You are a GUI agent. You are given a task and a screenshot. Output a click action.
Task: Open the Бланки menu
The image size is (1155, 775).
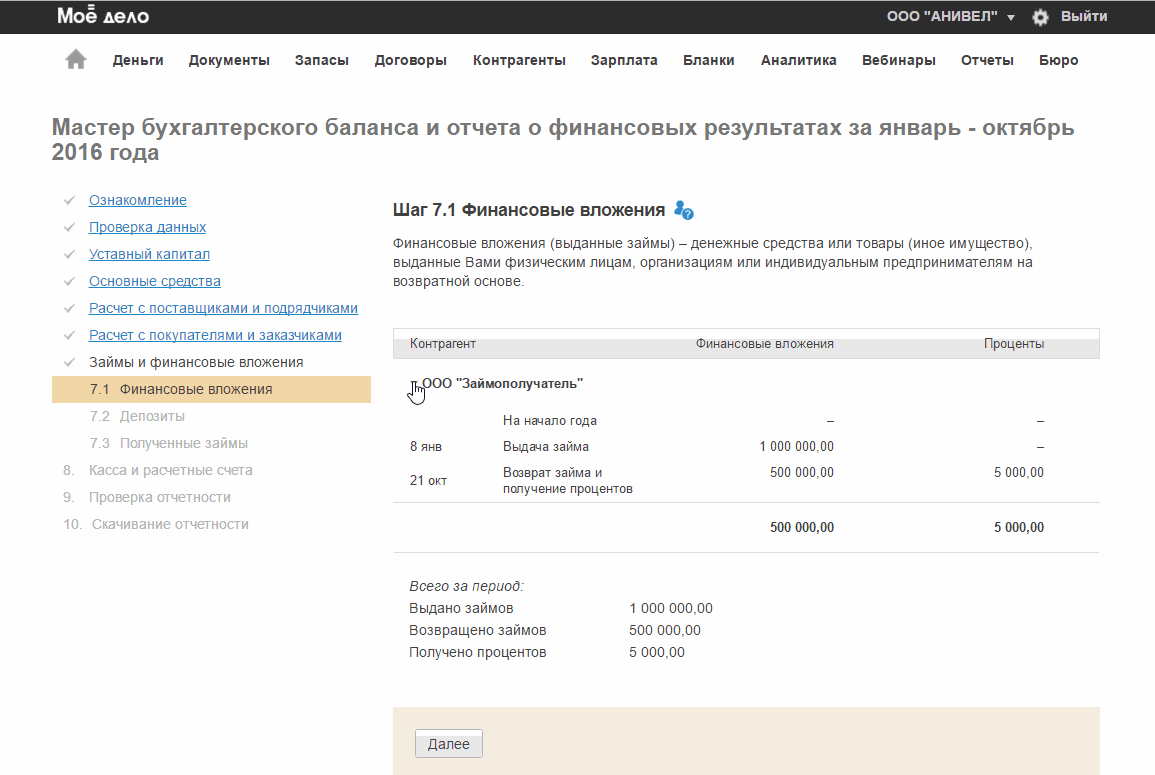(x=709, y=60)
